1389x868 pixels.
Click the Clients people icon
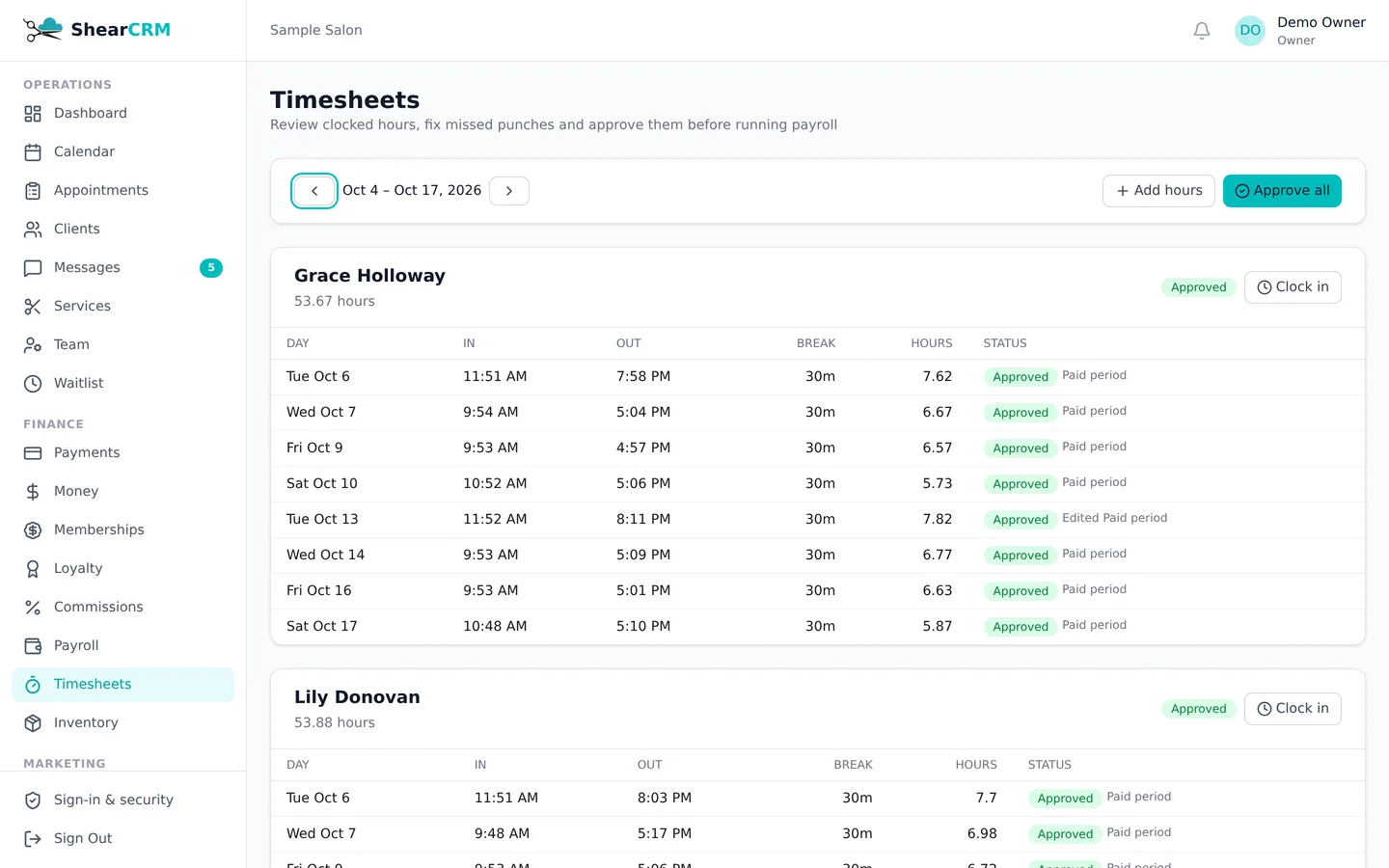[x=33, y=230]
